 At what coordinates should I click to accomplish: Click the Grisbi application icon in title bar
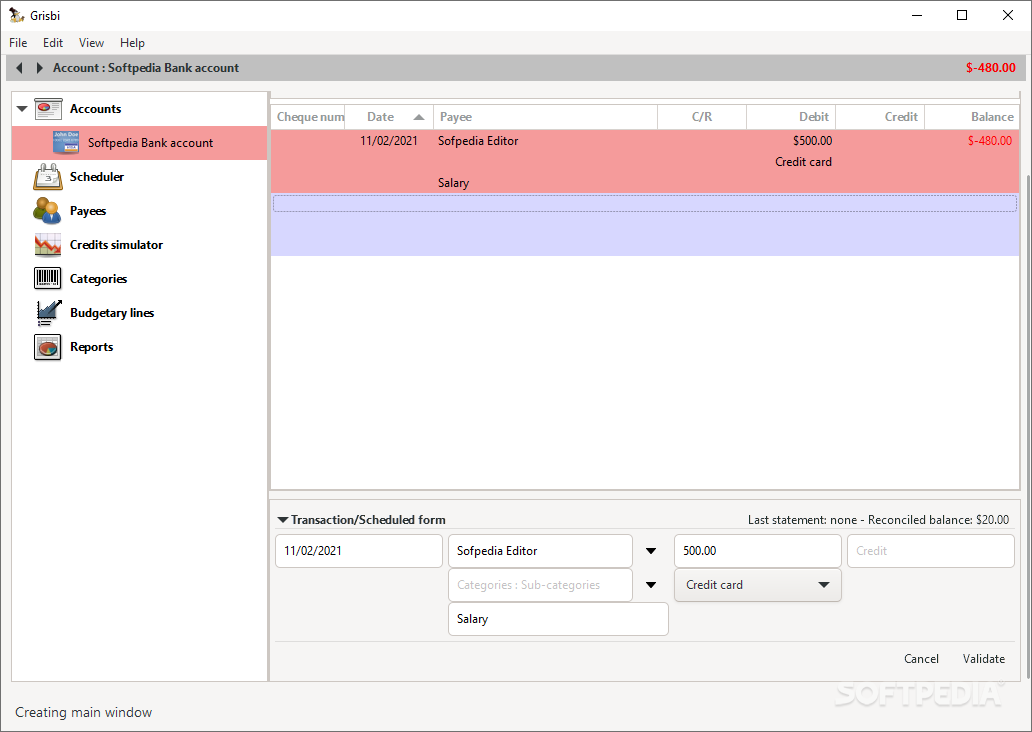(16, 14)
